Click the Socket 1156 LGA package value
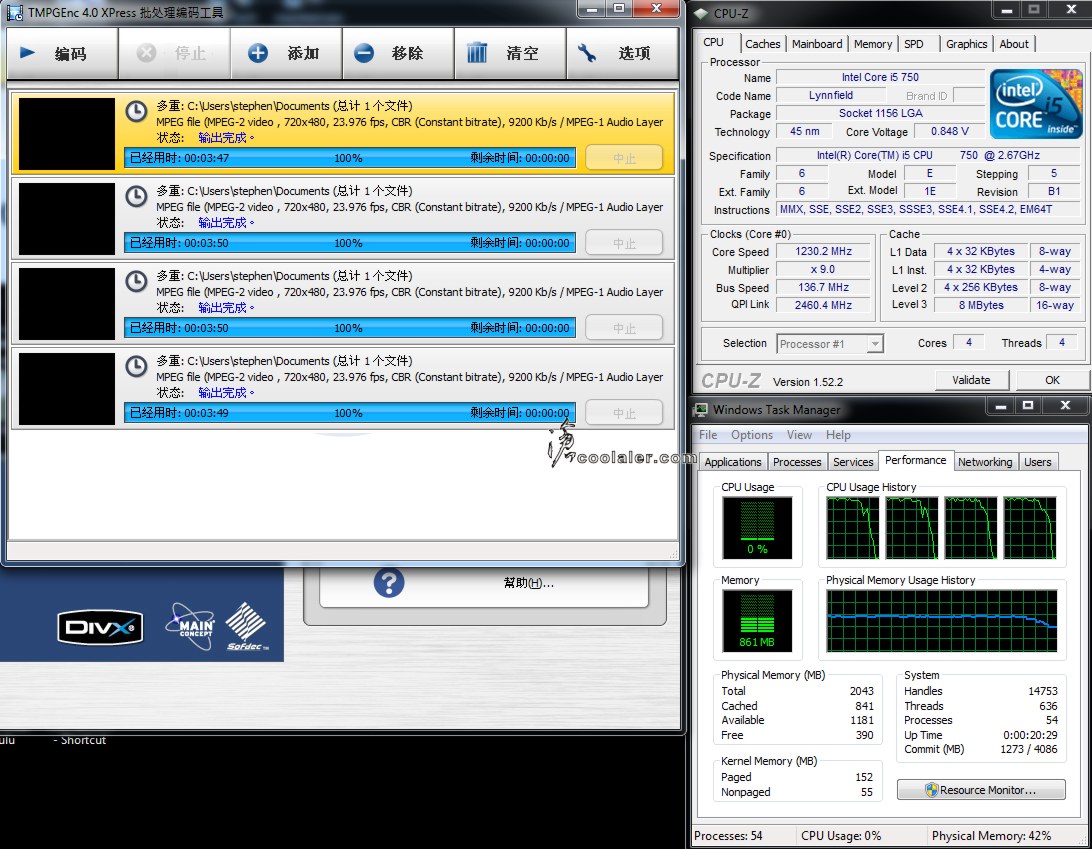Screen dimensions: 1092x849 coord(880,113)
